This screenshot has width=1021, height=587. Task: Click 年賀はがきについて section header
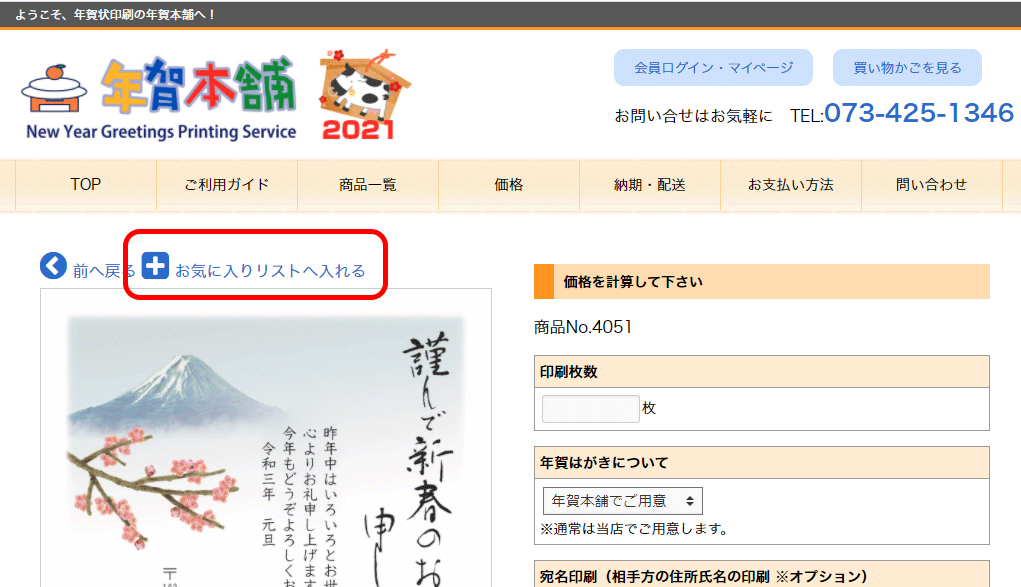click(x=761, y=463)
